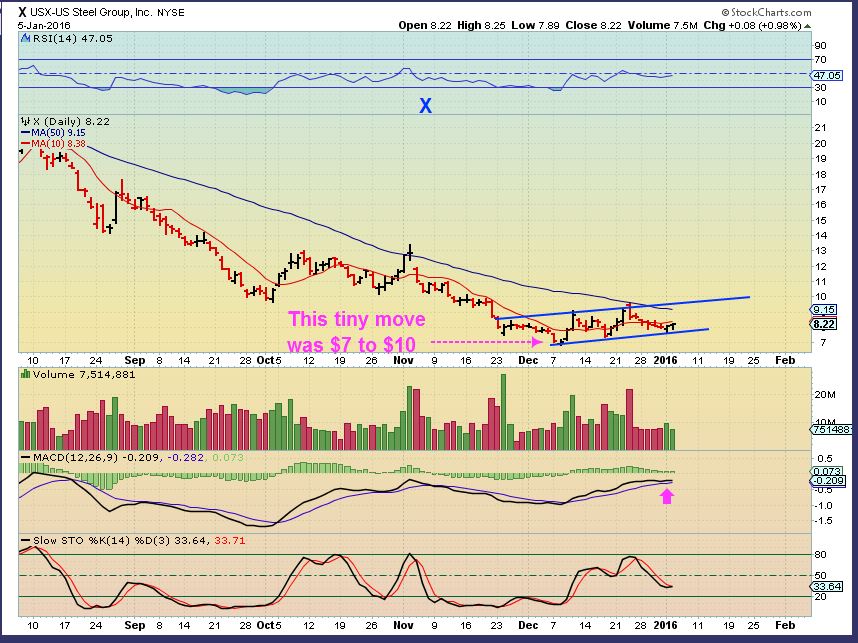Click the Chg +0.08 (+0.98%) value
The width and height of the screenshot is (858, 643).
coord(752,25)
